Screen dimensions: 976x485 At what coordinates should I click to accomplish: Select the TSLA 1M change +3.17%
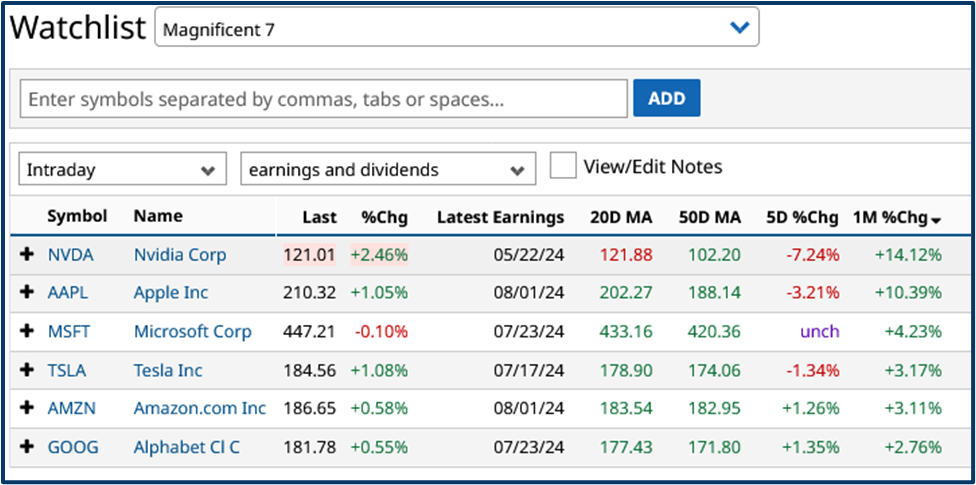click(x=913, y=371)
